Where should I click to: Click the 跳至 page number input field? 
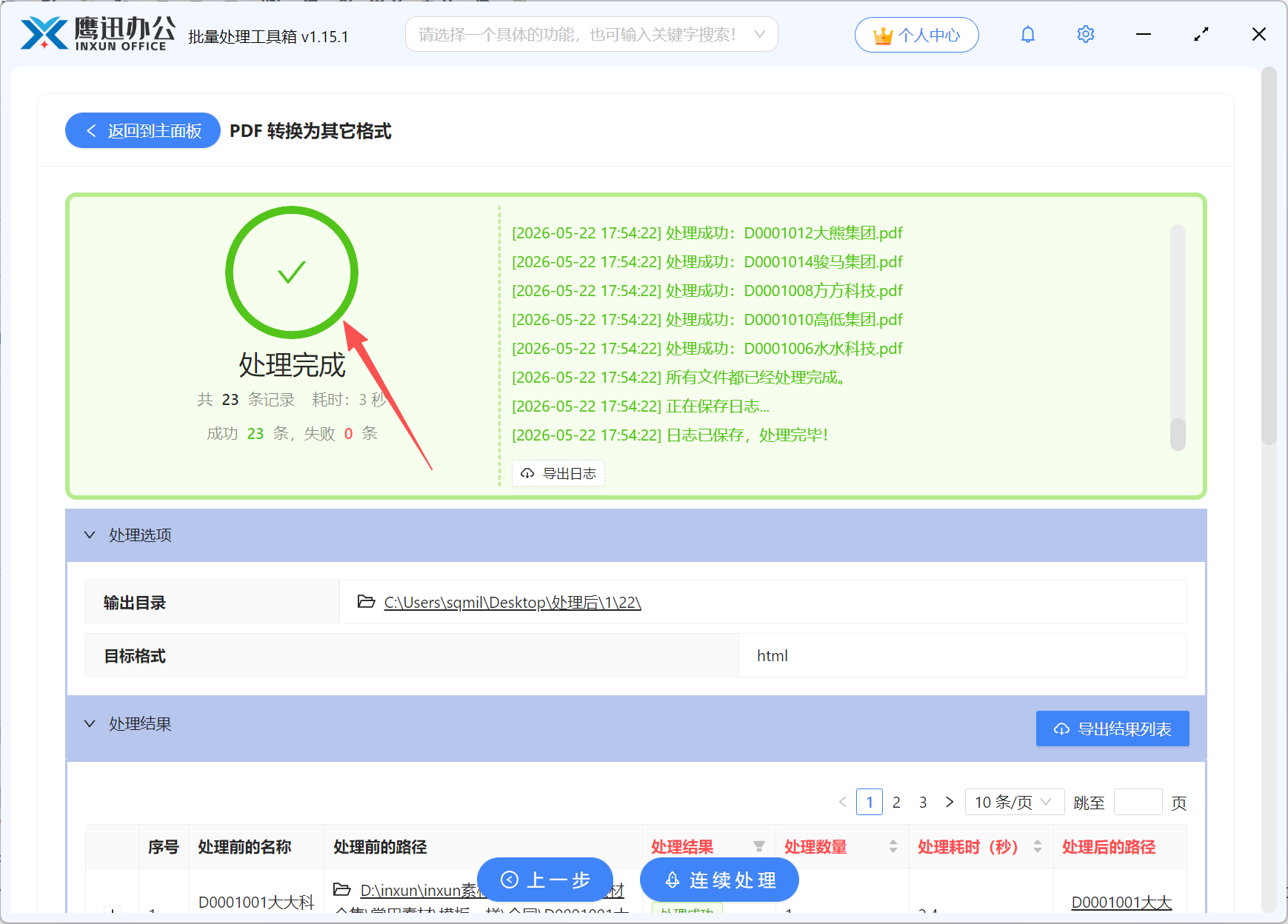1138,802
